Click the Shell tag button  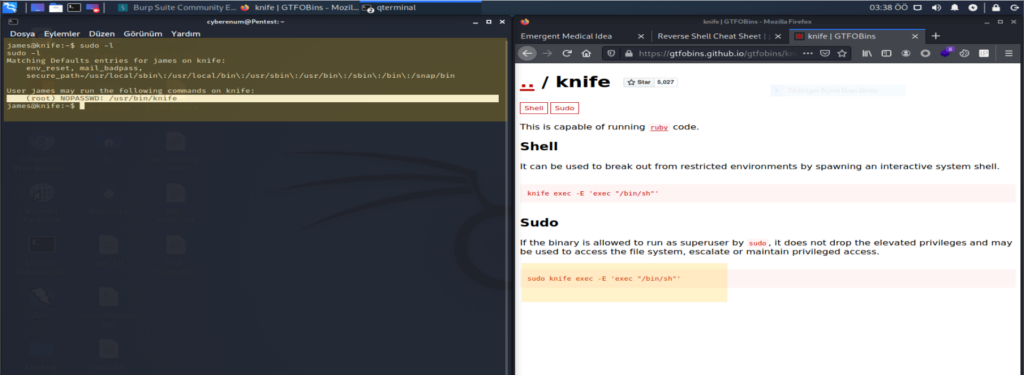point(534,108)
